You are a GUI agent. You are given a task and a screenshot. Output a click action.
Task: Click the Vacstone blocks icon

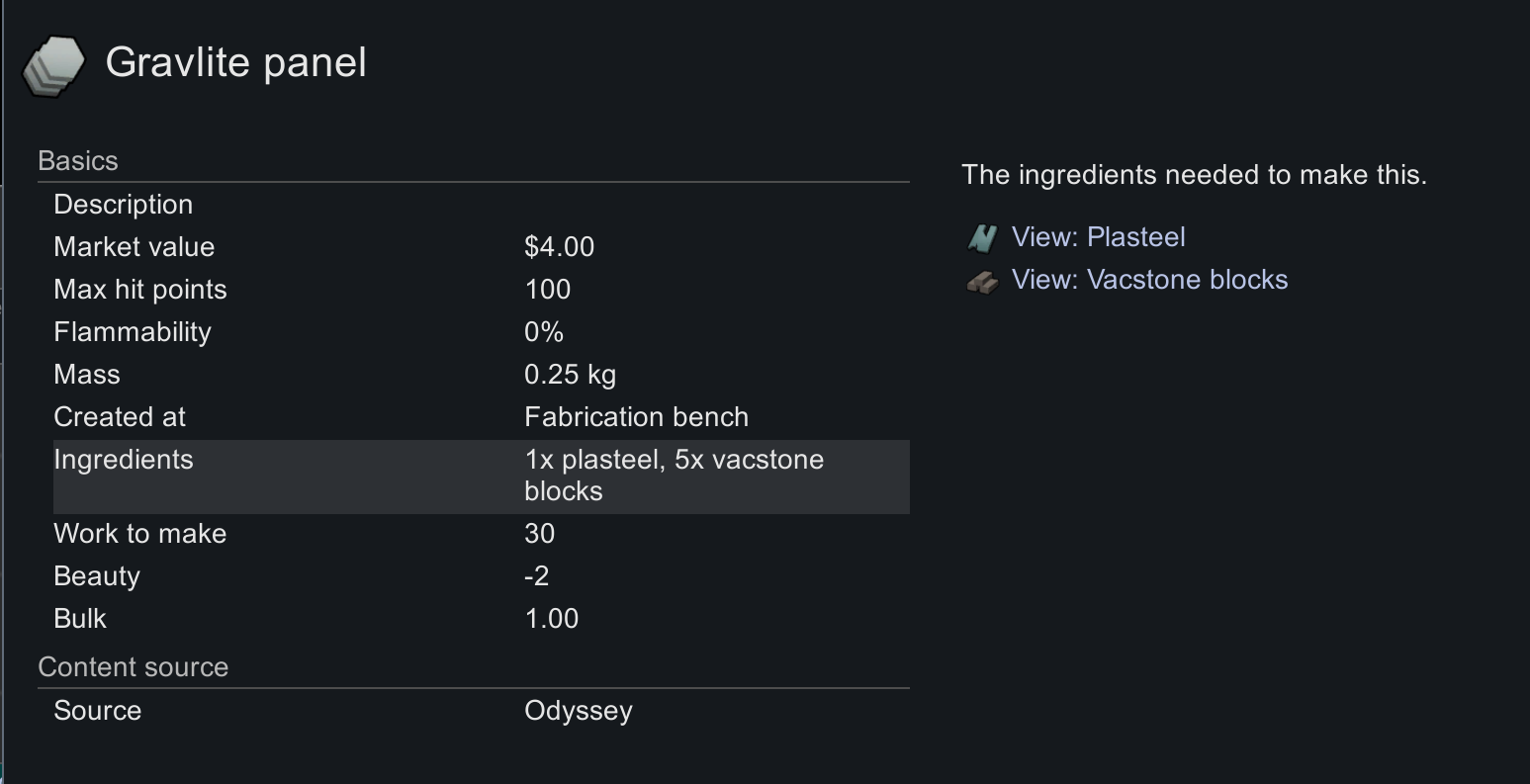[982, 282]
